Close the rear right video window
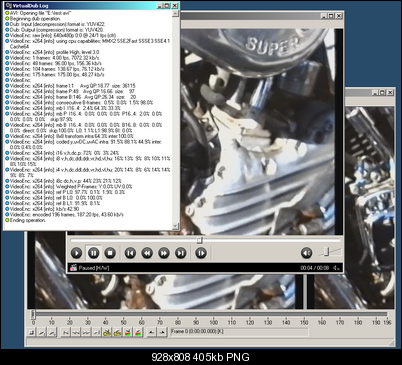 (390, 92)
